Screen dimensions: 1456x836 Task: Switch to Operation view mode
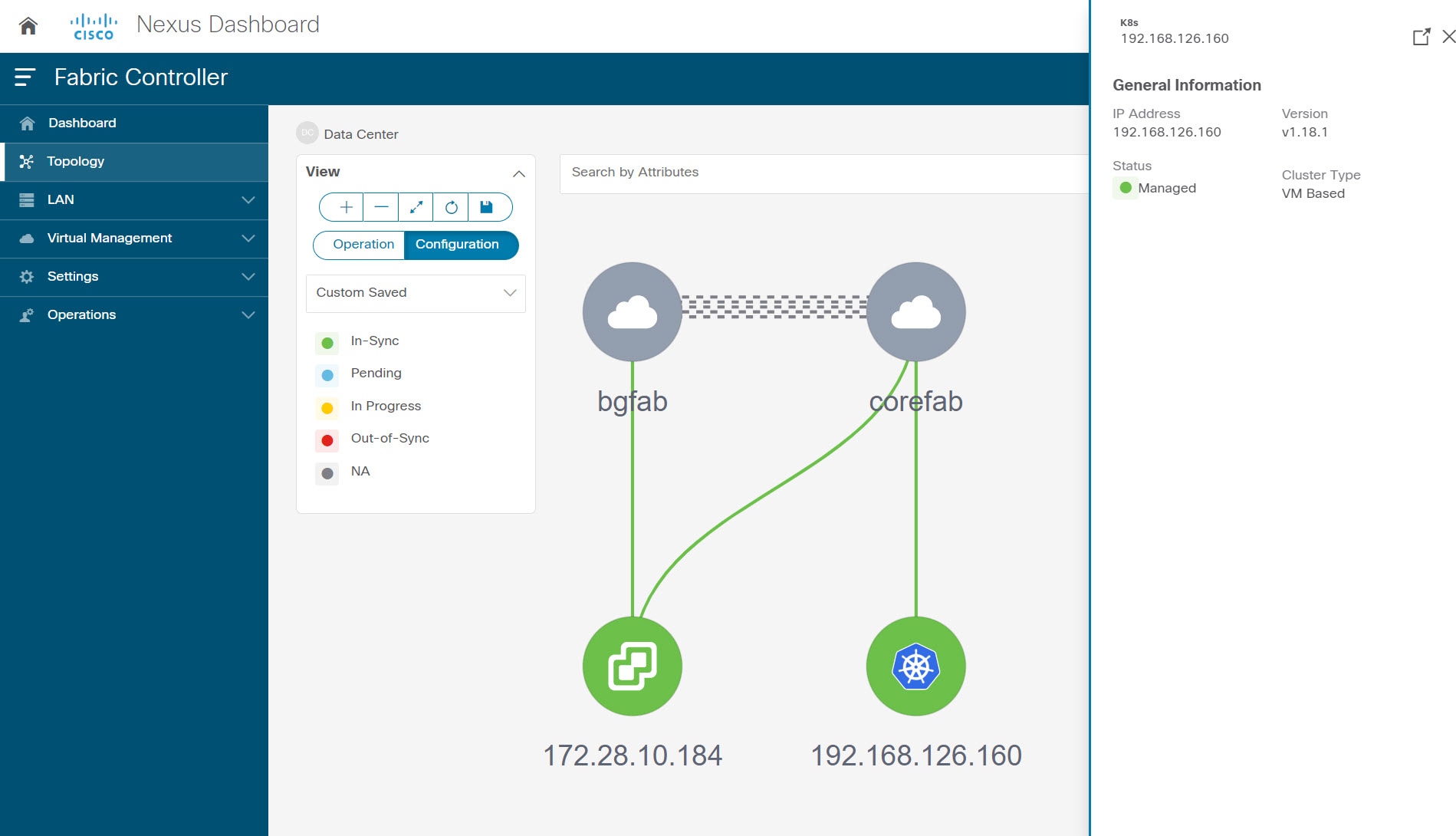click(x=359, y=245)
